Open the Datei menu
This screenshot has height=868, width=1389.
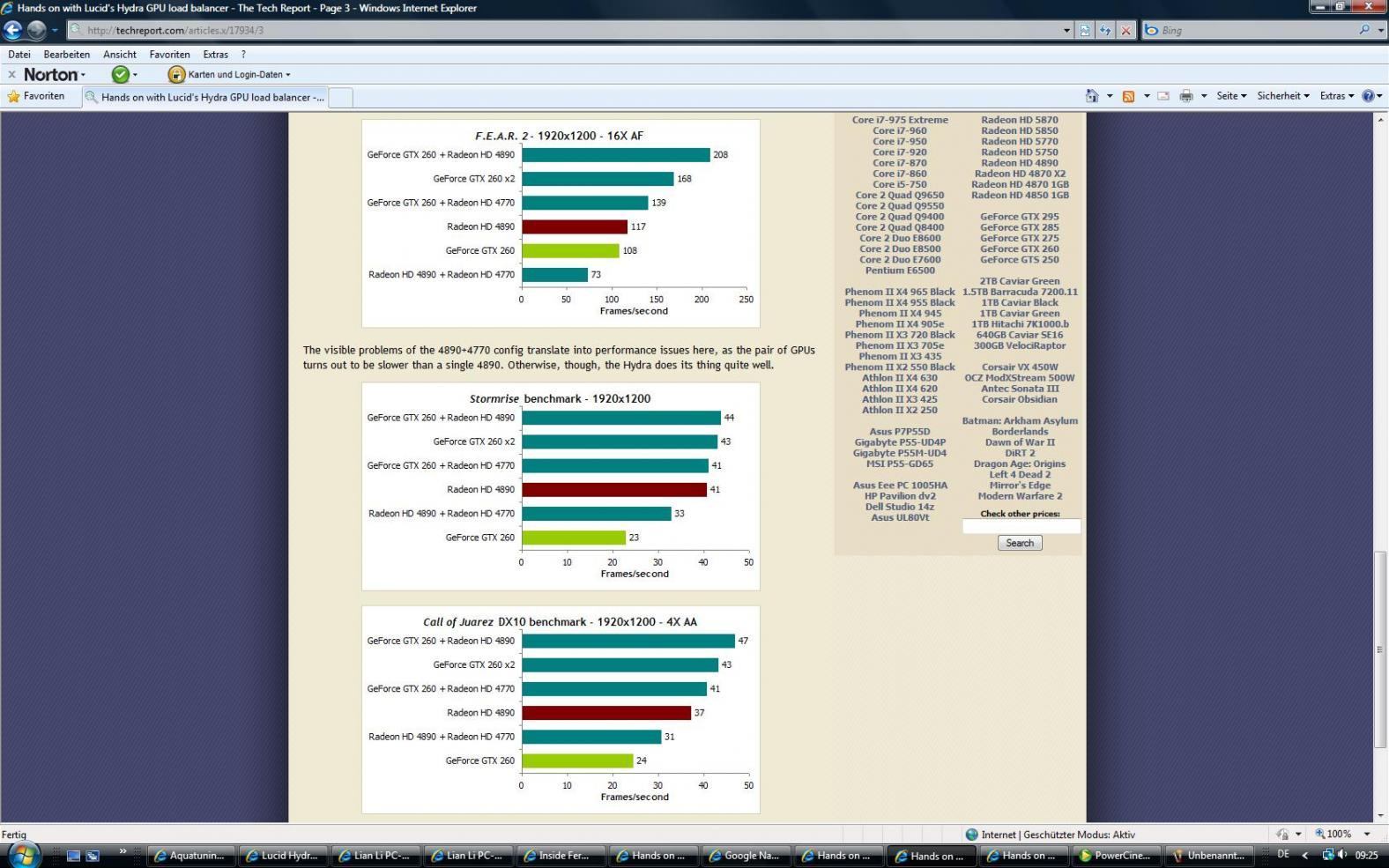(19, 55)
